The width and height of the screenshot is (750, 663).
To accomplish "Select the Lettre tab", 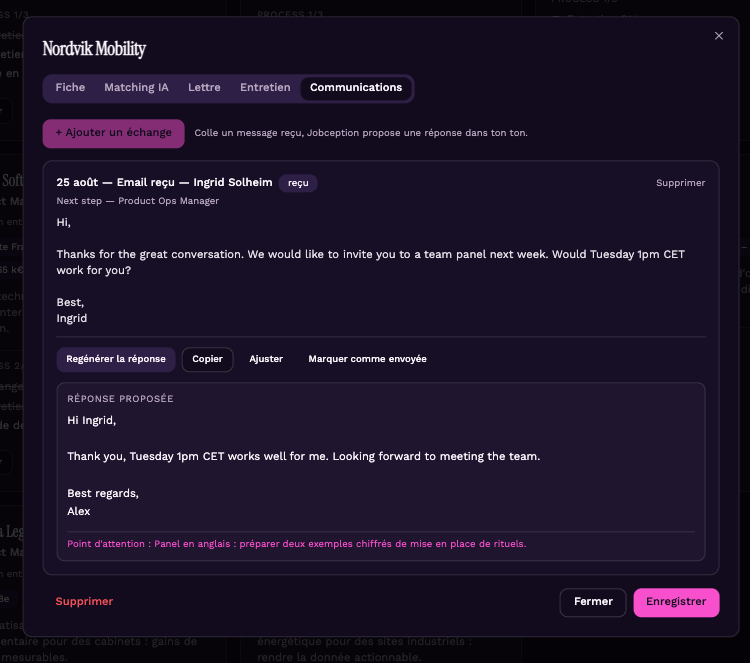I will coord(204,88).
